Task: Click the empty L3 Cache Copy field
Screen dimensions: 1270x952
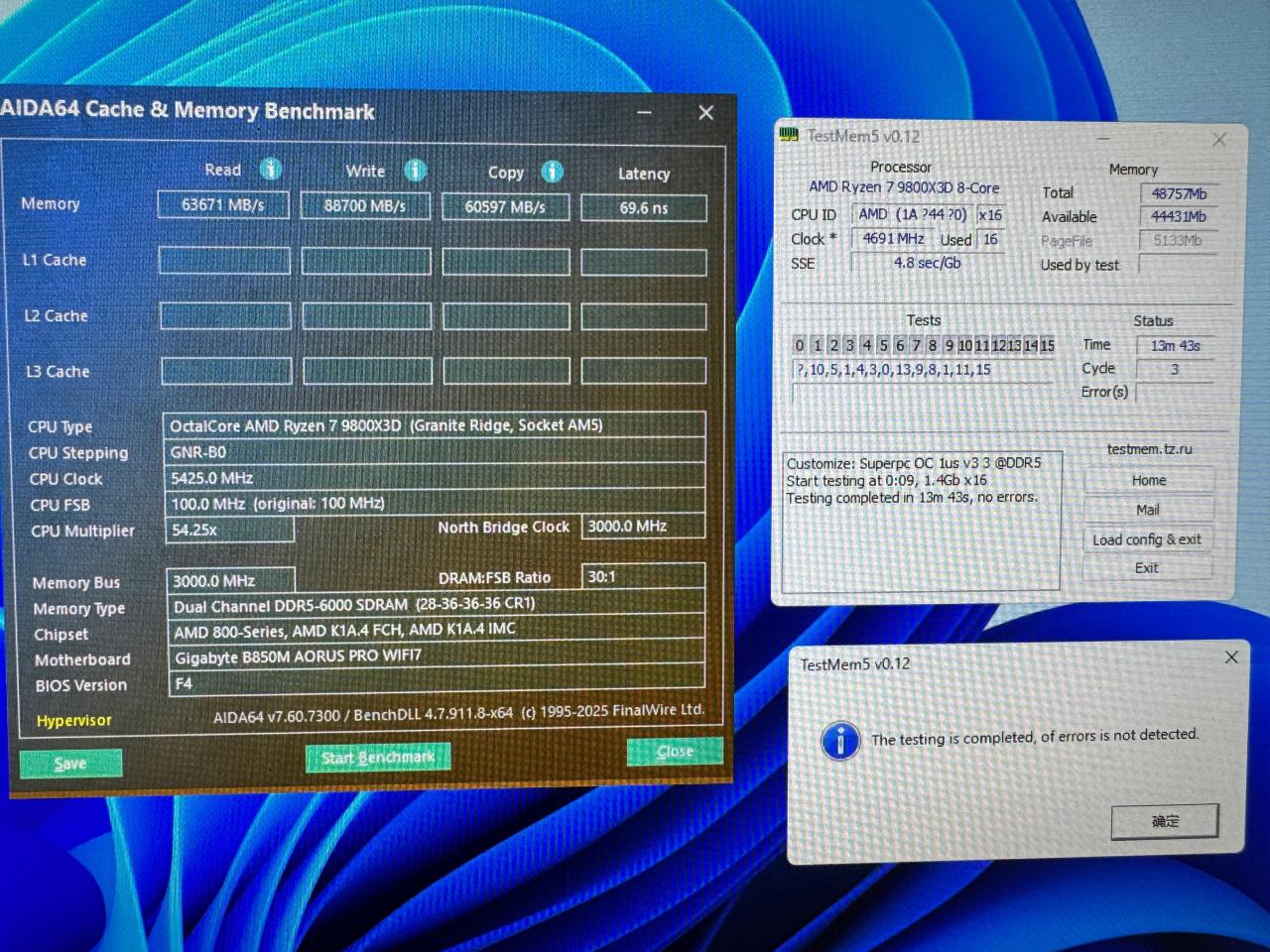Action: [506, 371]
